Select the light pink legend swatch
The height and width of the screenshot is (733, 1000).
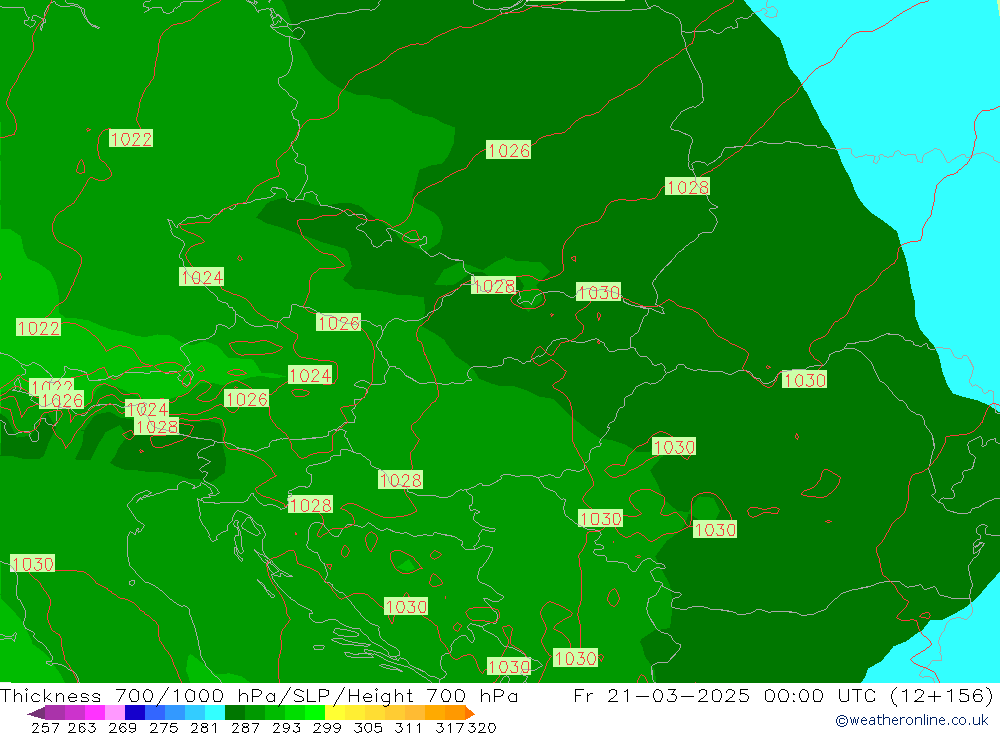[115, 713]
